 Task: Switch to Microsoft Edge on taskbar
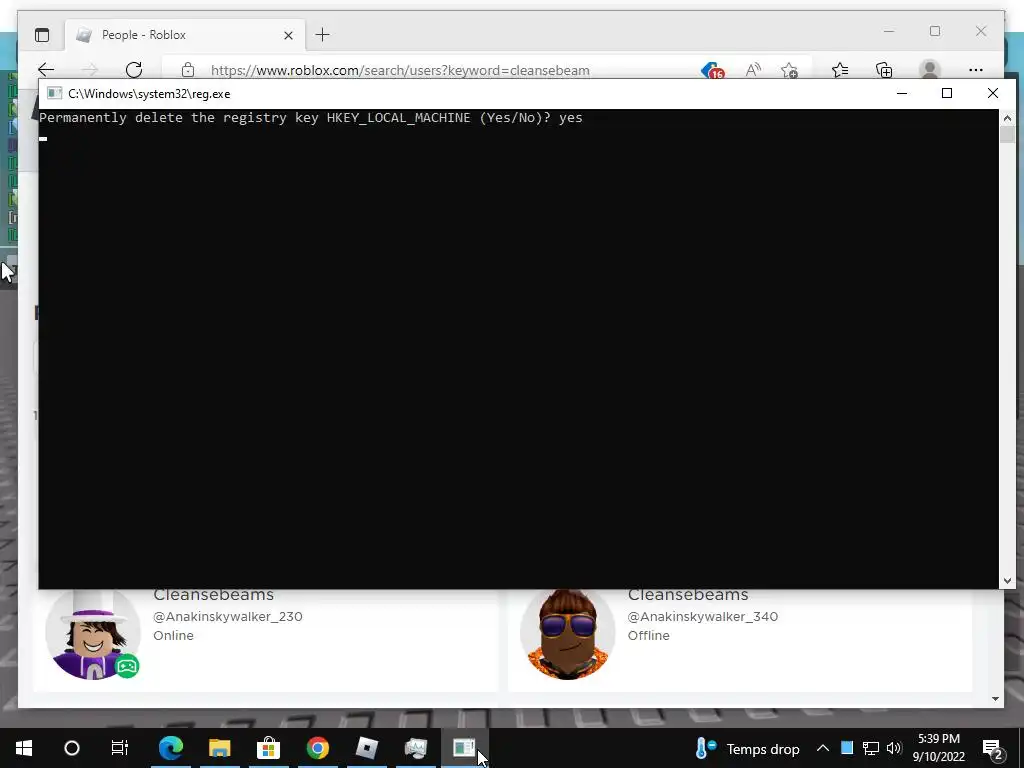pyautogui.click(x=171, y=748)
